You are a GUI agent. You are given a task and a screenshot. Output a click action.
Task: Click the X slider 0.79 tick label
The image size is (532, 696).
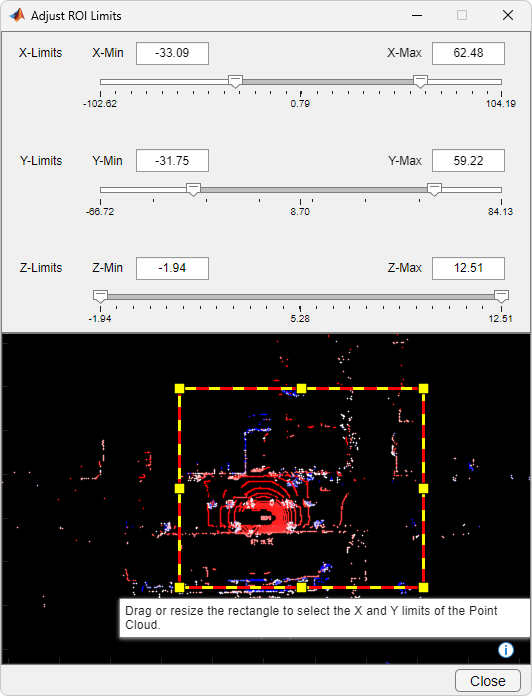pyautogui.click(x=300, y=104)
